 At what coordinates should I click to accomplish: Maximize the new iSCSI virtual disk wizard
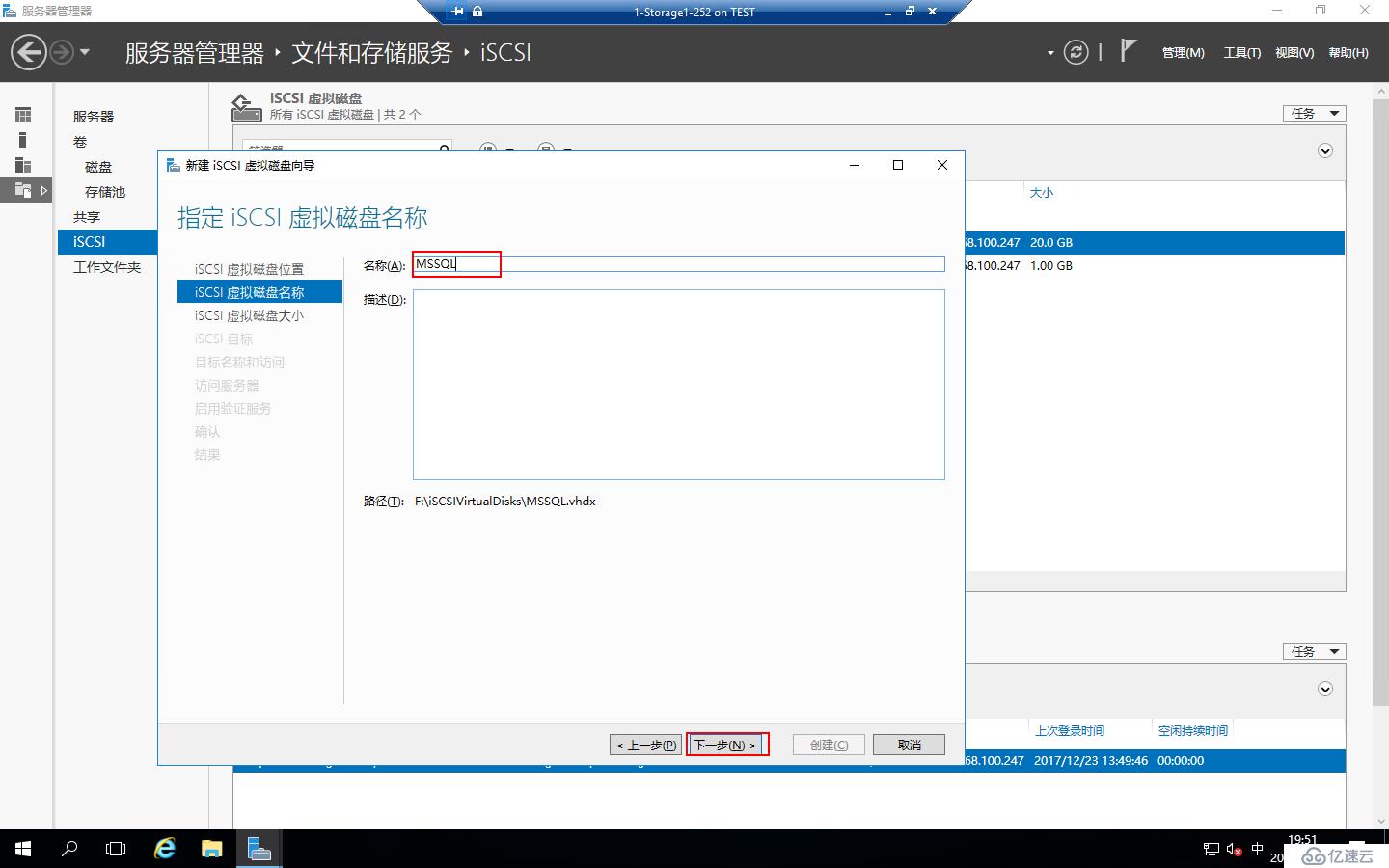(x=898, y=165)
